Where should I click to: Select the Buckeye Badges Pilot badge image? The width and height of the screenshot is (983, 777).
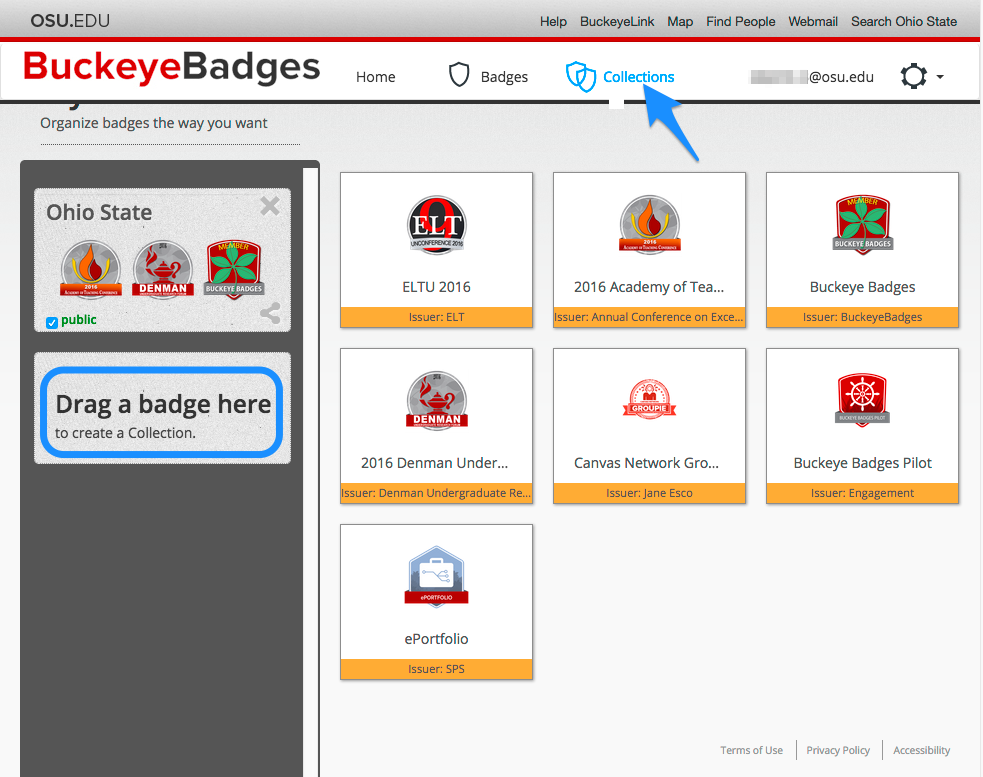pos(863,400)
